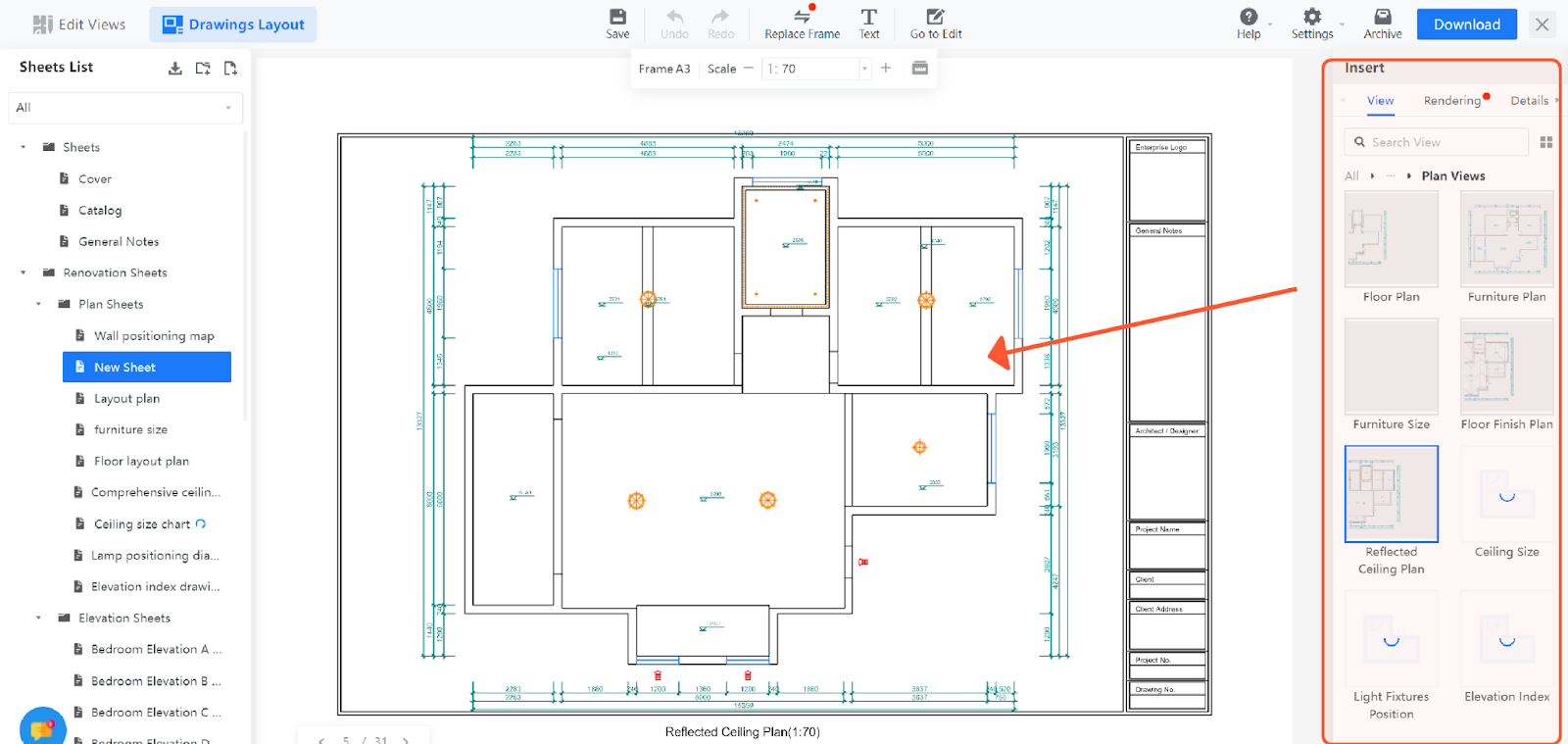The image size is (1568, 744).
Task: Open the All sheets filter dropdown
Action: pos(124,108)
